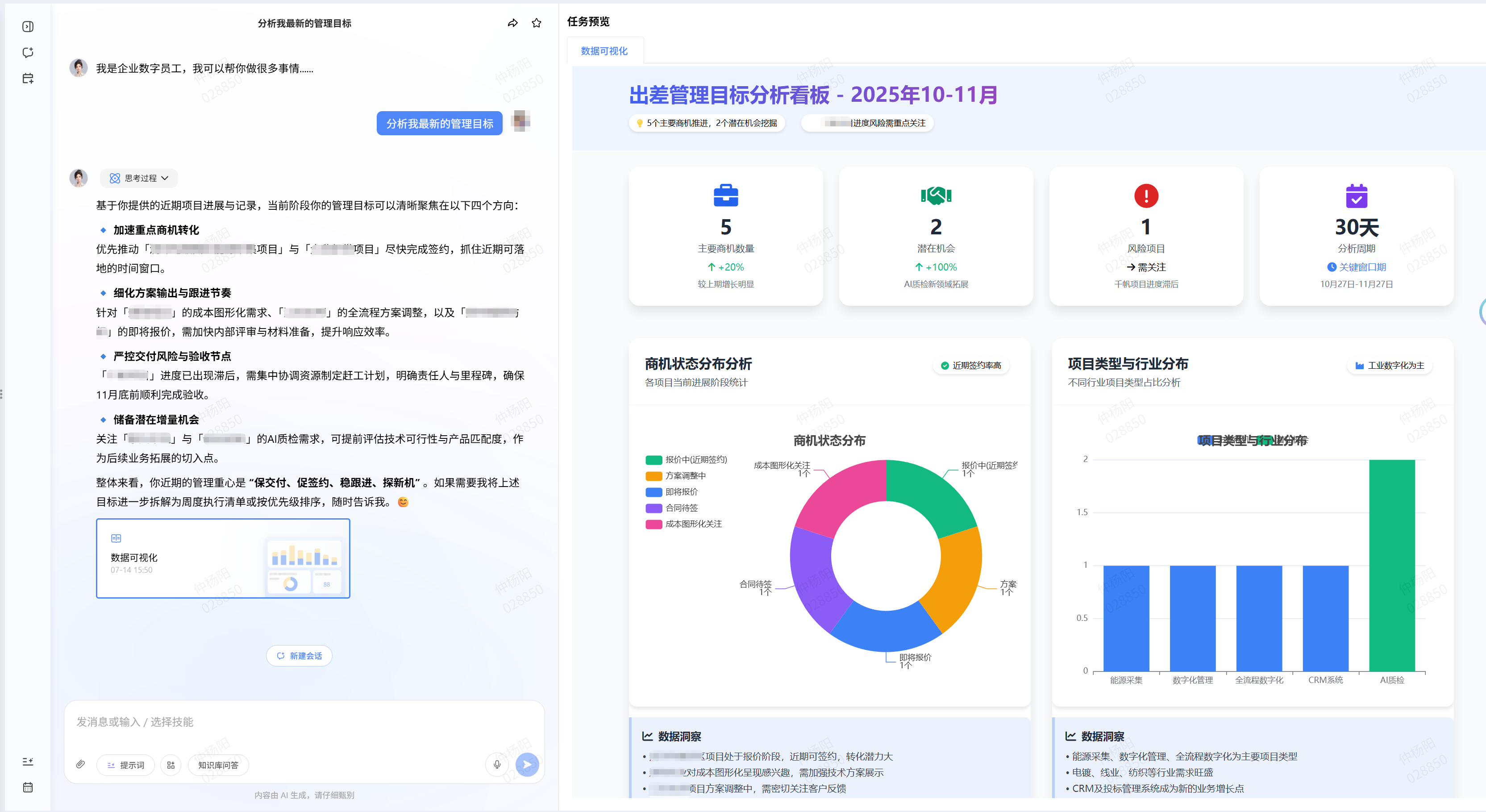Open the add-schedule calendar sidebar icon

pos(28,79)
